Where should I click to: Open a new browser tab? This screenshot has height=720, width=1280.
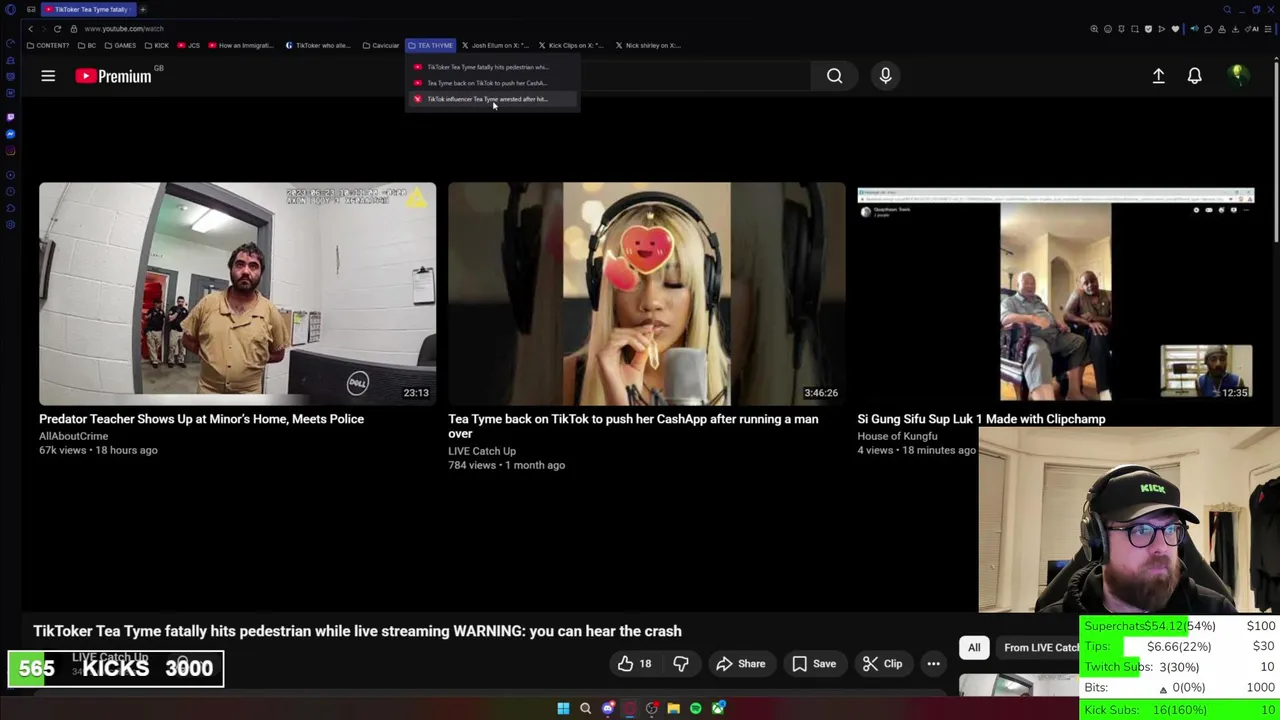click(x=143, y=9)
